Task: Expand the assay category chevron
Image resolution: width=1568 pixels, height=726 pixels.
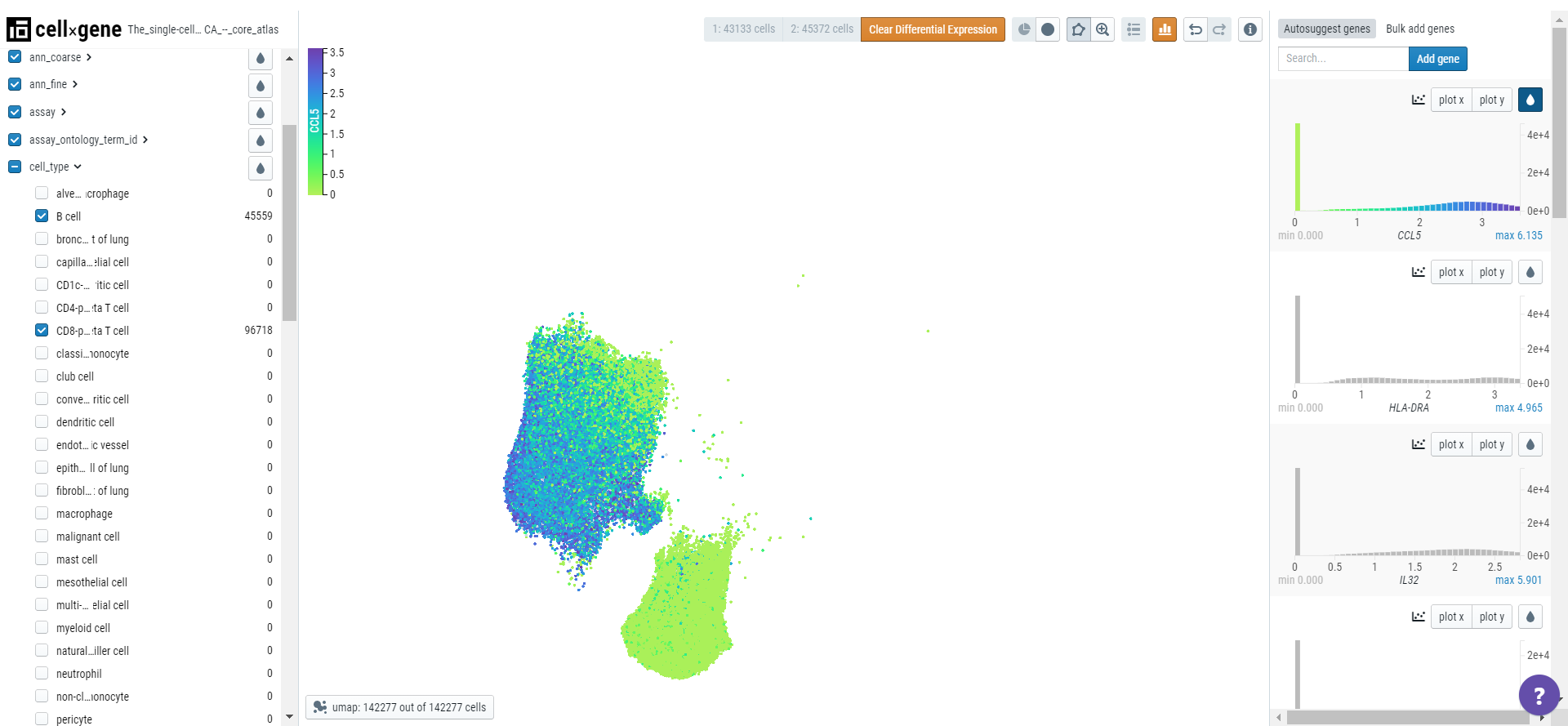Action: [64, 112]
